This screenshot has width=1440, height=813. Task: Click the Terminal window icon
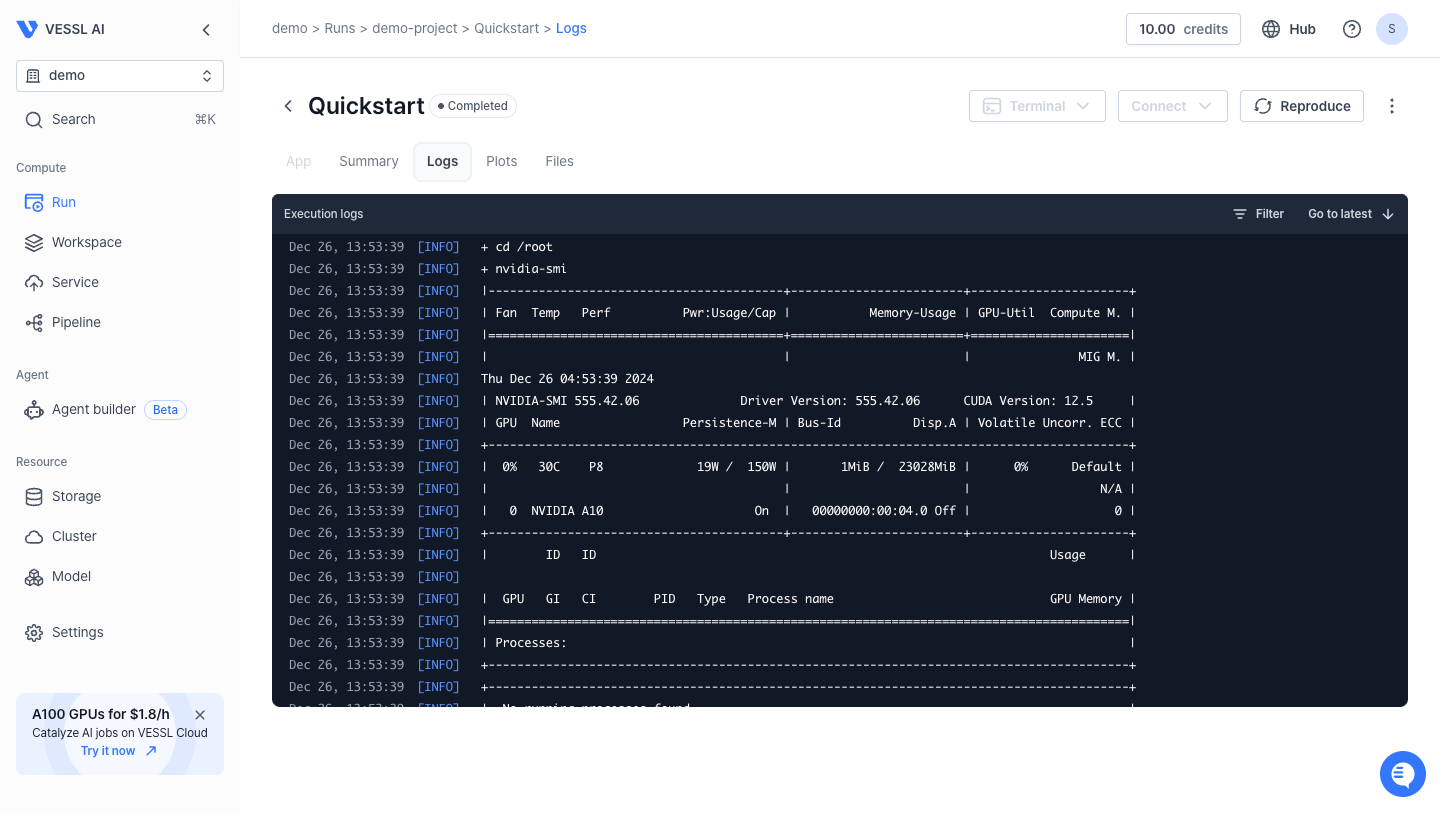tap(992, 106)
